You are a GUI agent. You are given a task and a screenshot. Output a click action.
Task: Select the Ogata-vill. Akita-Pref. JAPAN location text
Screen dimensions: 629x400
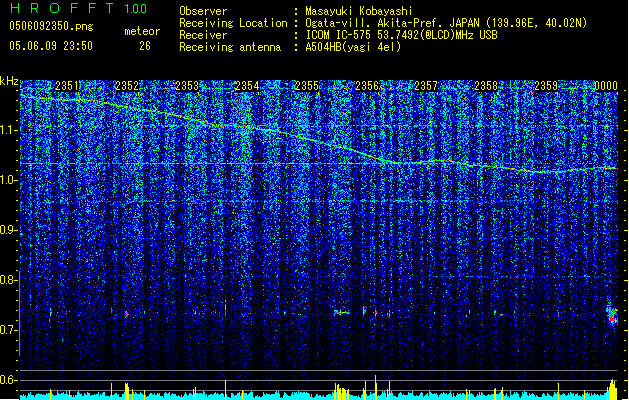tap(446, 23)
